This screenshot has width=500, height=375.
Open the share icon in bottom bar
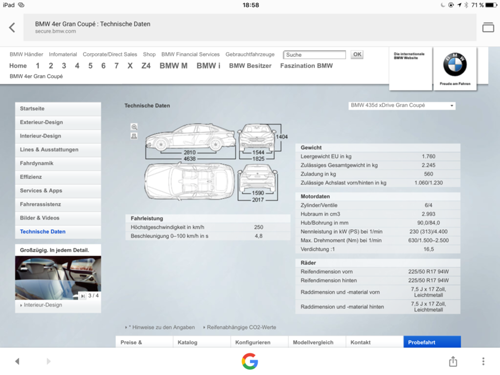pos(453,361)
